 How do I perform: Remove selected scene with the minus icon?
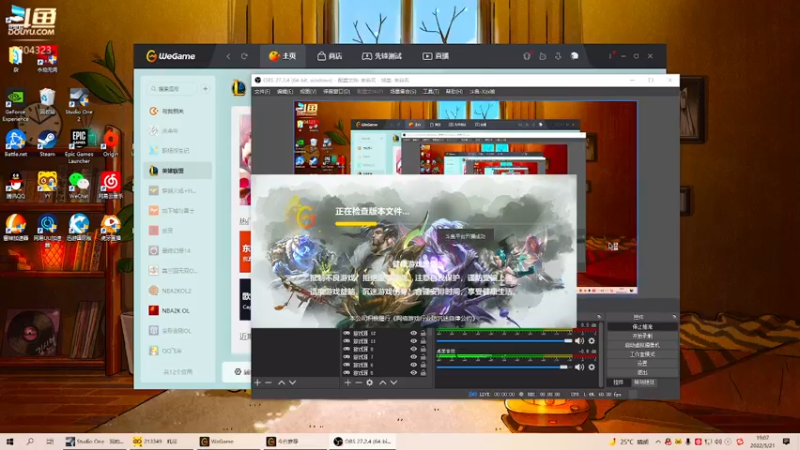click(268, 382)
